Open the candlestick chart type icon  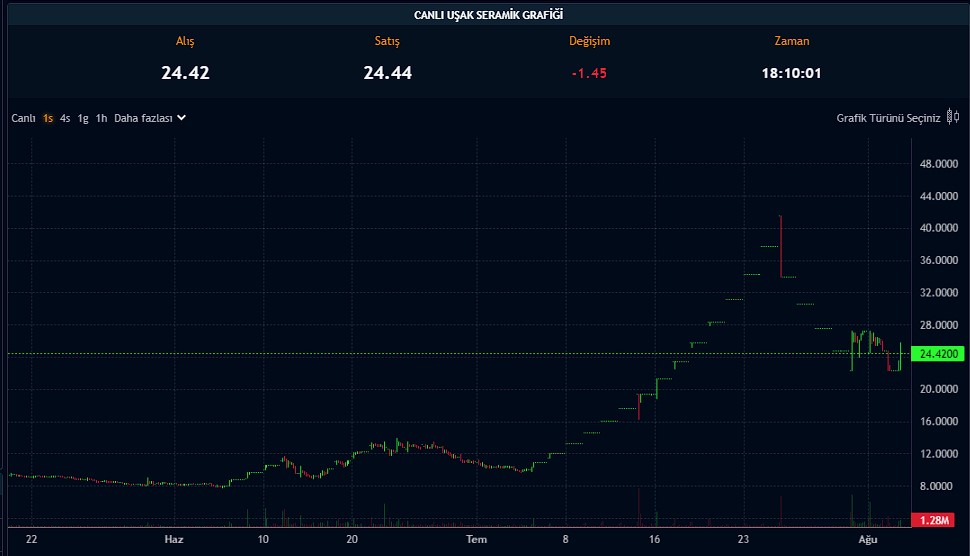(952, 117)
